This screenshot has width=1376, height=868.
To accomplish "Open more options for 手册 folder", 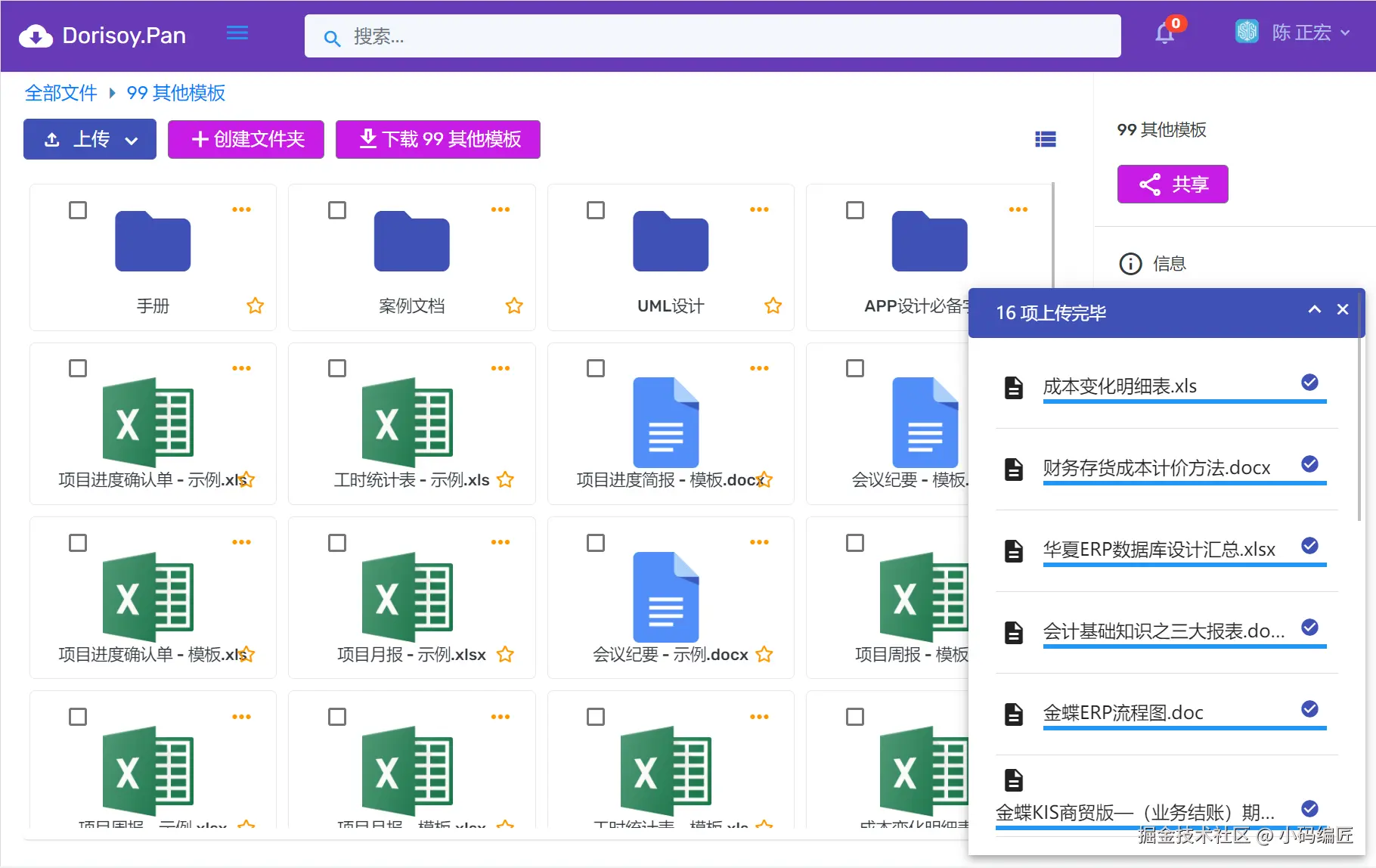I will pyautogui.click(x=241, y=209).
